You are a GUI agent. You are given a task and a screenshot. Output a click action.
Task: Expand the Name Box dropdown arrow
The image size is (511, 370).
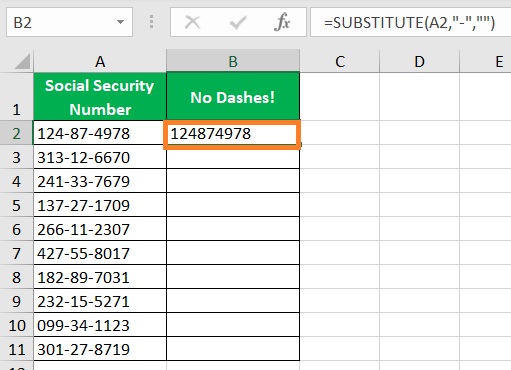(120, 22)
